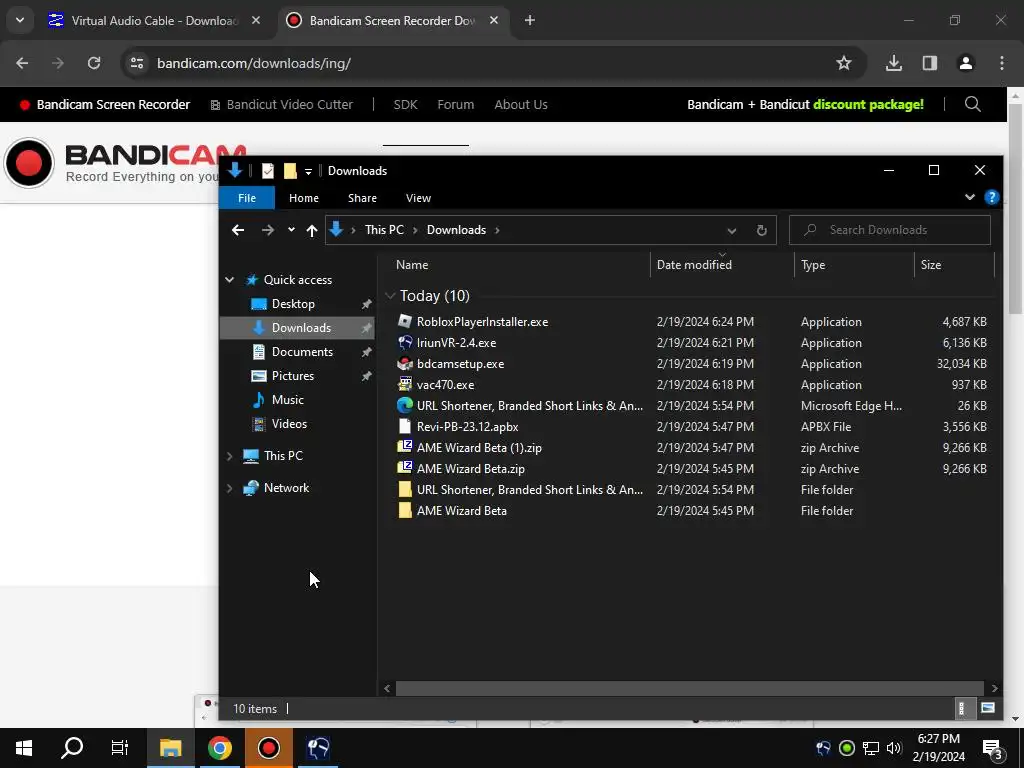Open the View ribbon tab
Image resolution: width=1024 pixels, height=768 pixels.
coord(419,198)
